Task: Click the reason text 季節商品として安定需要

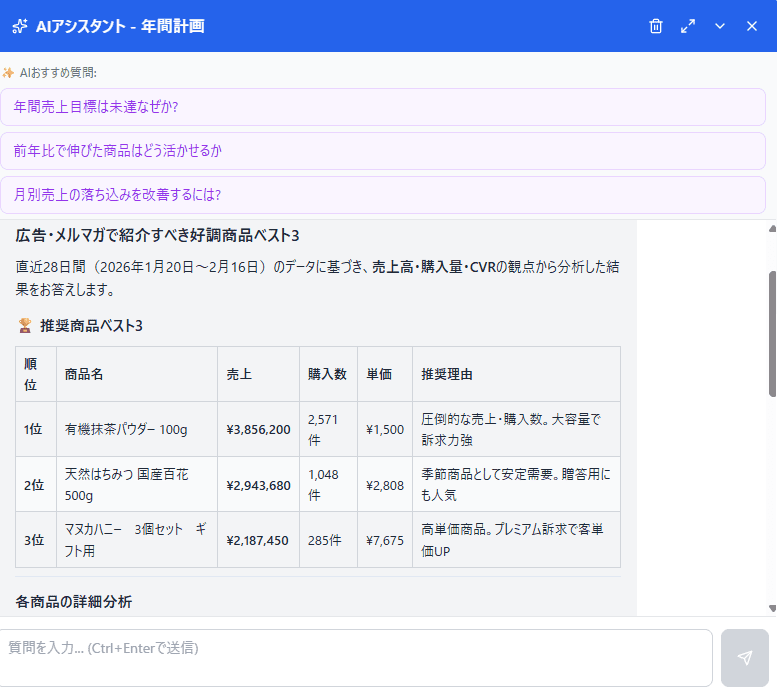Action: click(x=487, y=474)
